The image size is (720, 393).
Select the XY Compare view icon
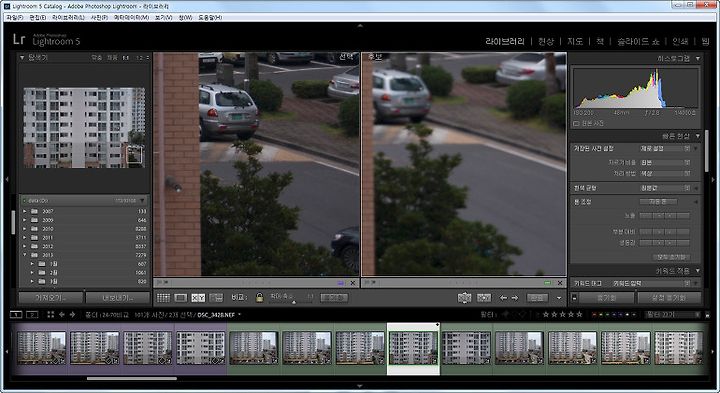(198, 298)
